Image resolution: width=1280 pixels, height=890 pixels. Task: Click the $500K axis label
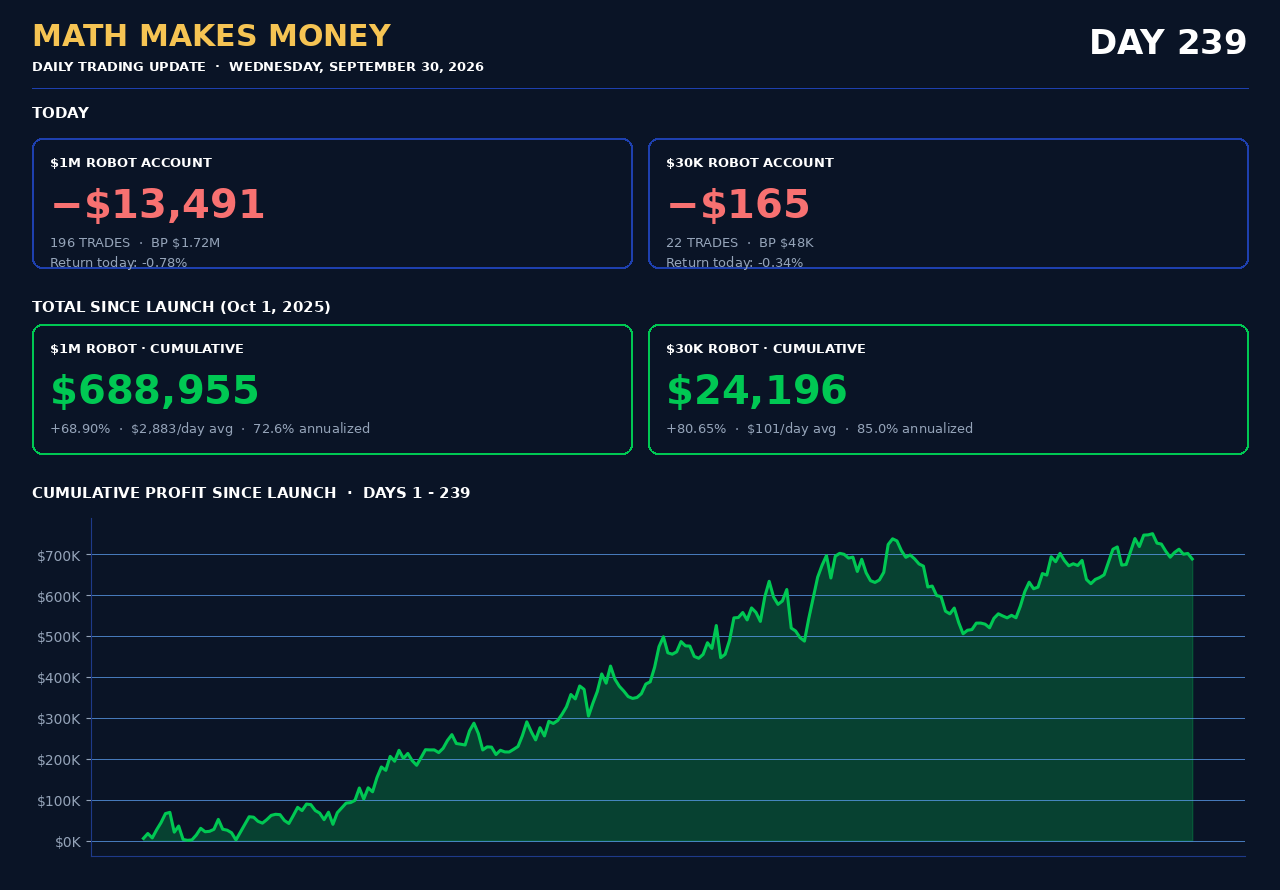(x=59, y=637)
